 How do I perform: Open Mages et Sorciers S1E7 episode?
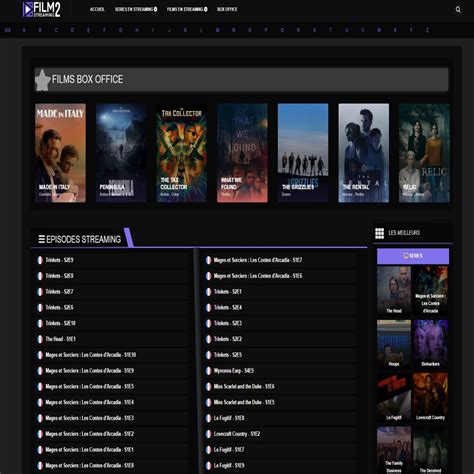pos(258,260)
